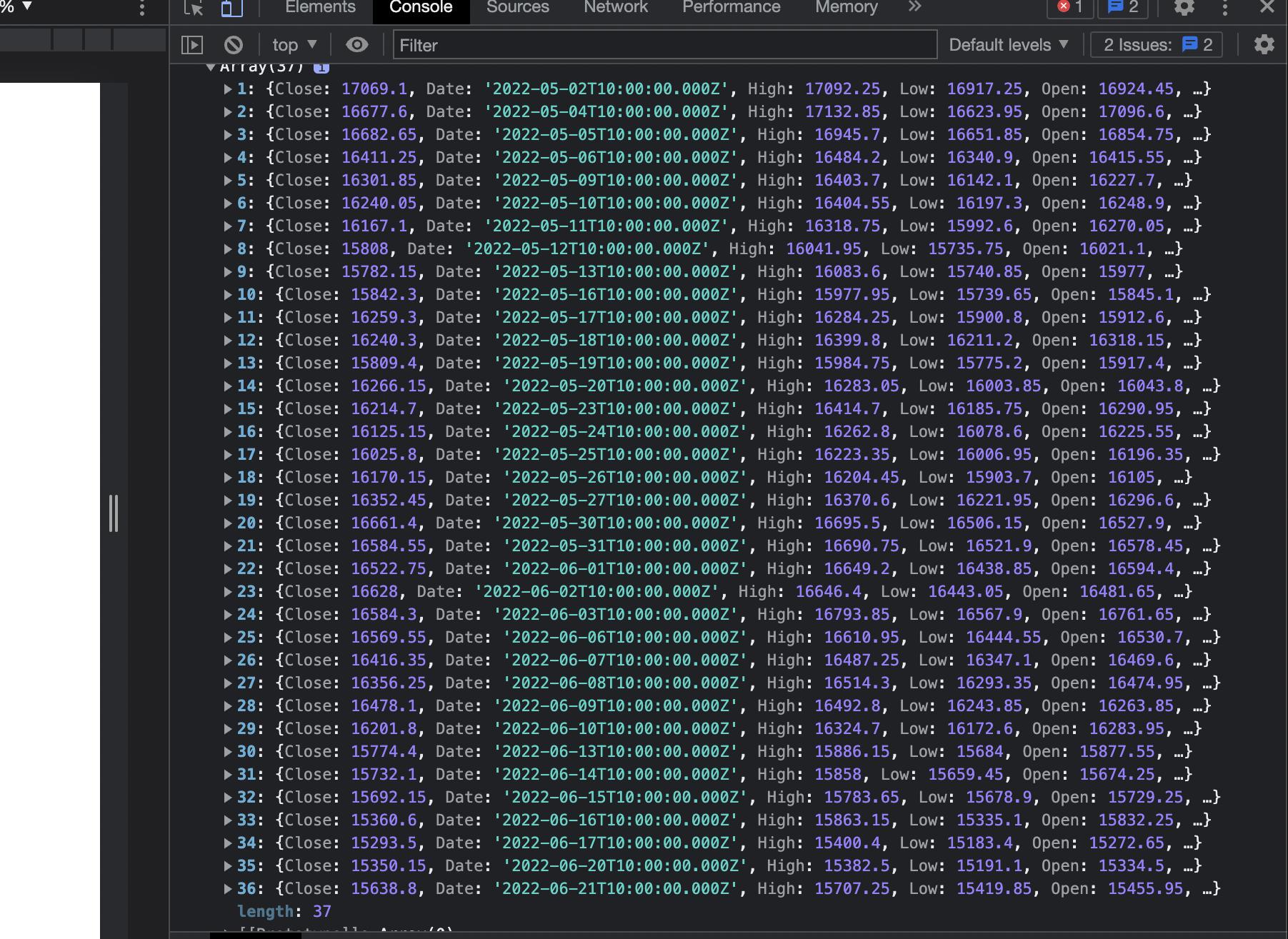Expand array entry 1 object
This screenshot has width=1288, height=939.
point(228,89)
